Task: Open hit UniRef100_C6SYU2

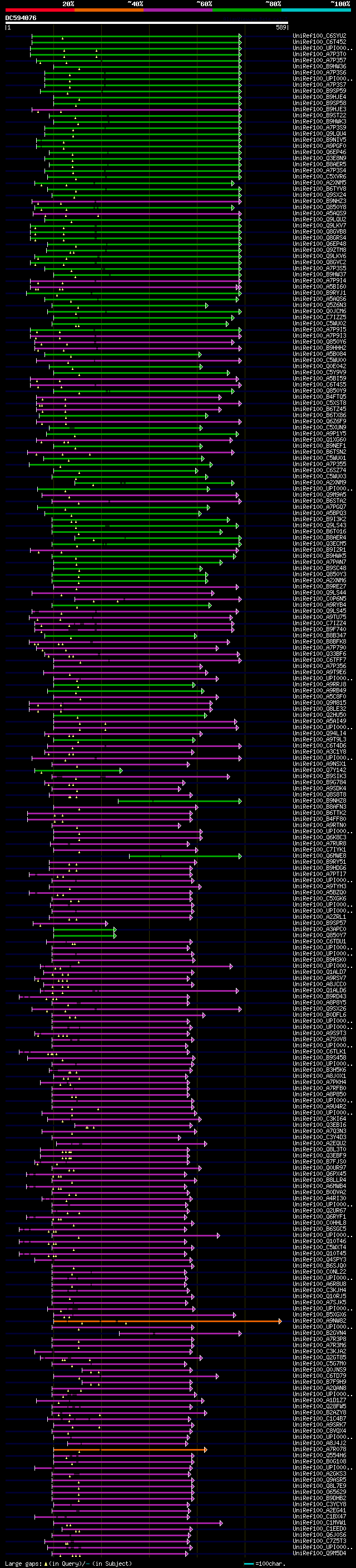Action: click(319, 36)
